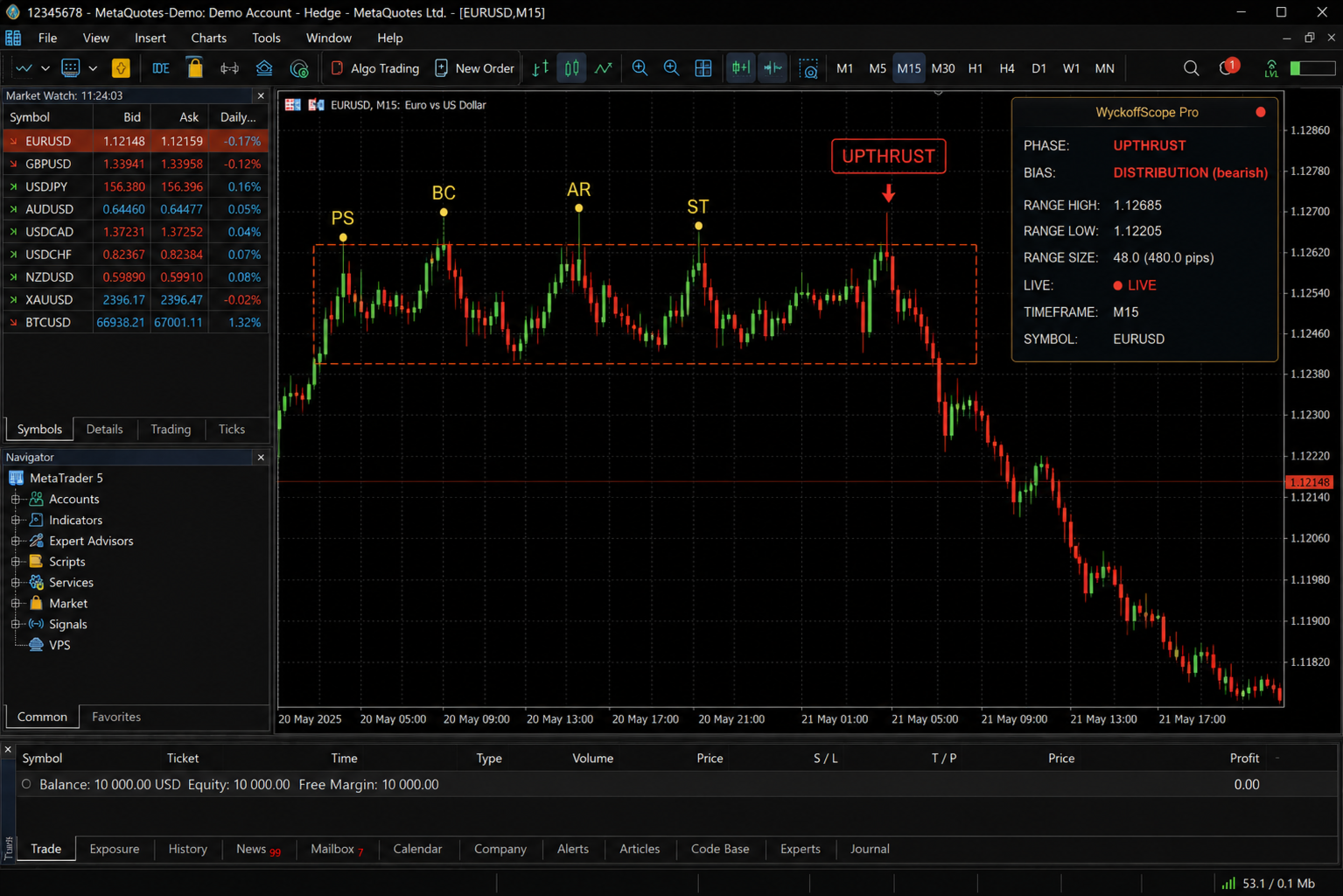This screenshot has height=896, width=1343.
Task: Click the Market Watch keyboard-style toolbar icon
Action: [71, 68]
